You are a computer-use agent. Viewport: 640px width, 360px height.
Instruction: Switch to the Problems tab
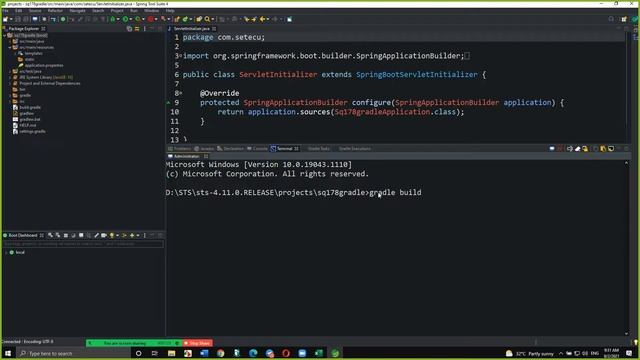click(180, 149)
